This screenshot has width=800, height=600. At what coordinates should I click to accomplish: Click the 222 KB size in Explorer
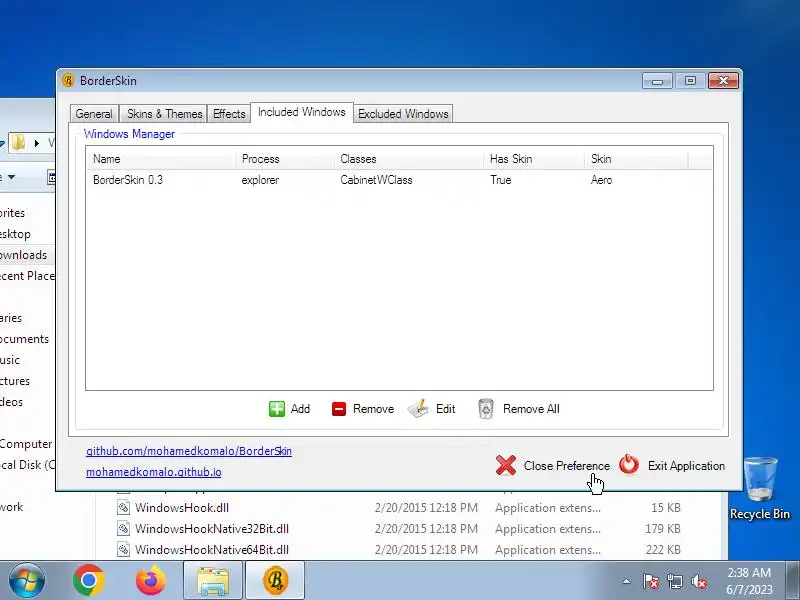[662, 549]
